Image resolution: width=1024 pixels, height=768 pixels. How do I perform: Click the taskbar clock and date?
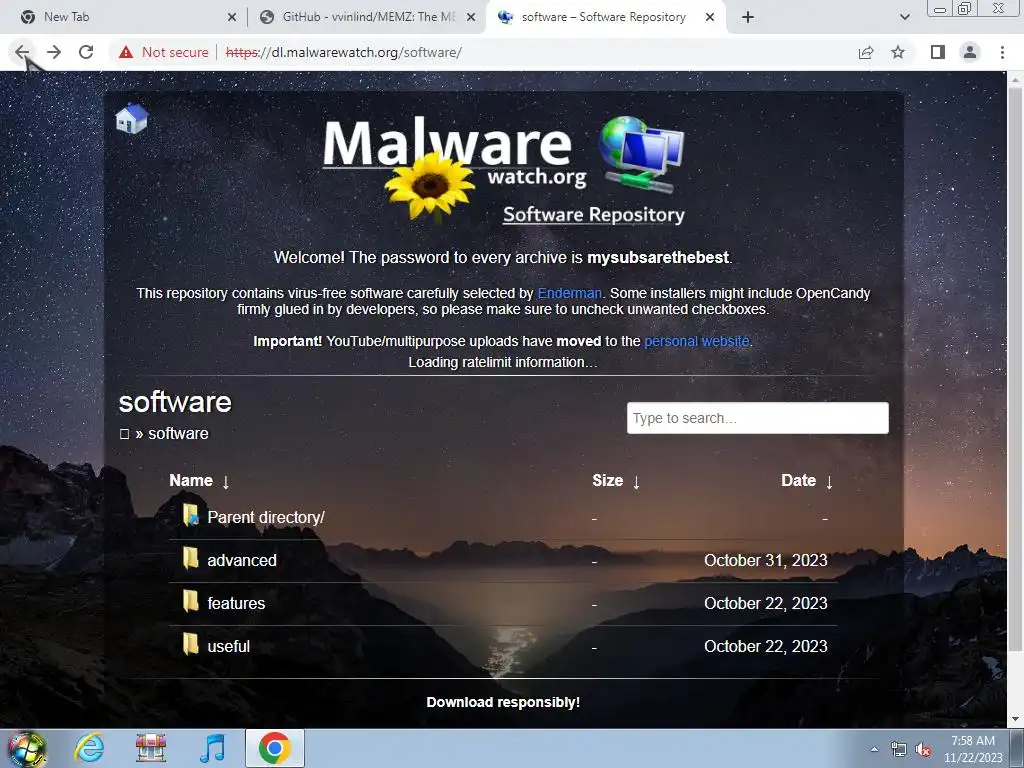[972, 749]
